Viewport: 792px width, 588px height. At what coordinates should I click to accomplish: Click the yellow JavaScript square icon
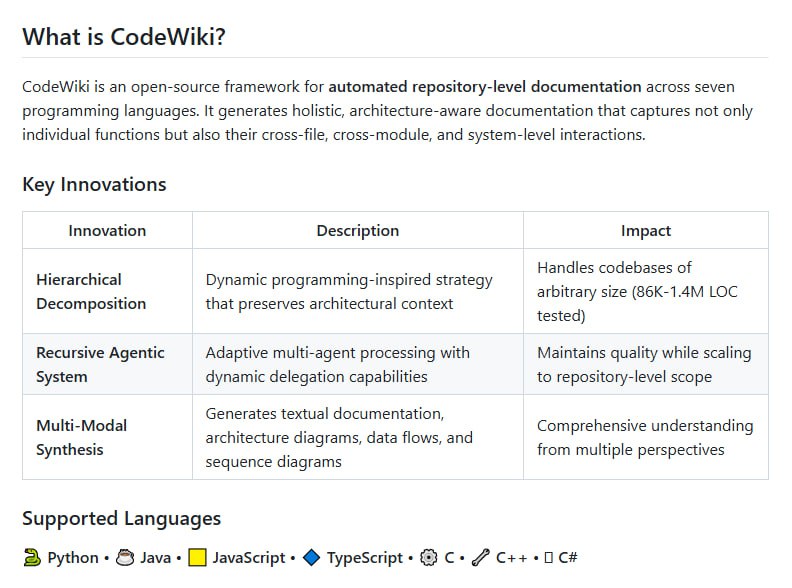198,557
